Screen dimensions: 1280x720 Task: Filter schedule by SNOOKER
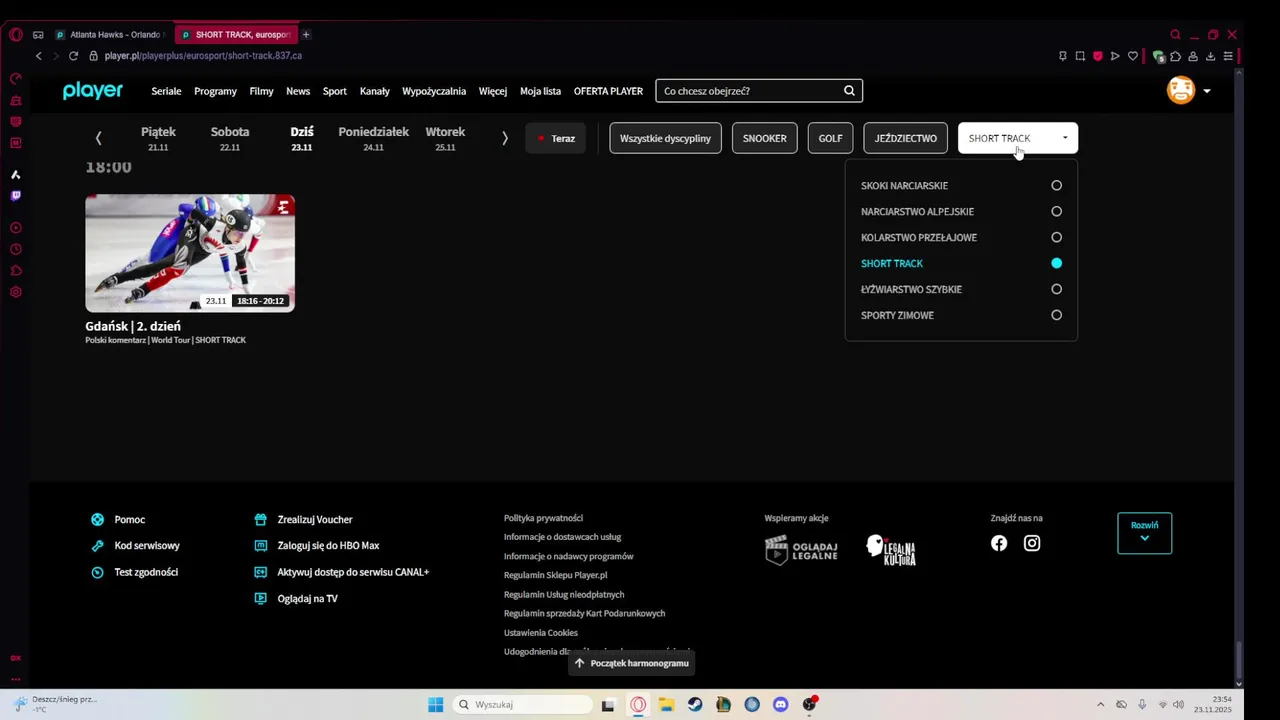[x=764, y=138]
